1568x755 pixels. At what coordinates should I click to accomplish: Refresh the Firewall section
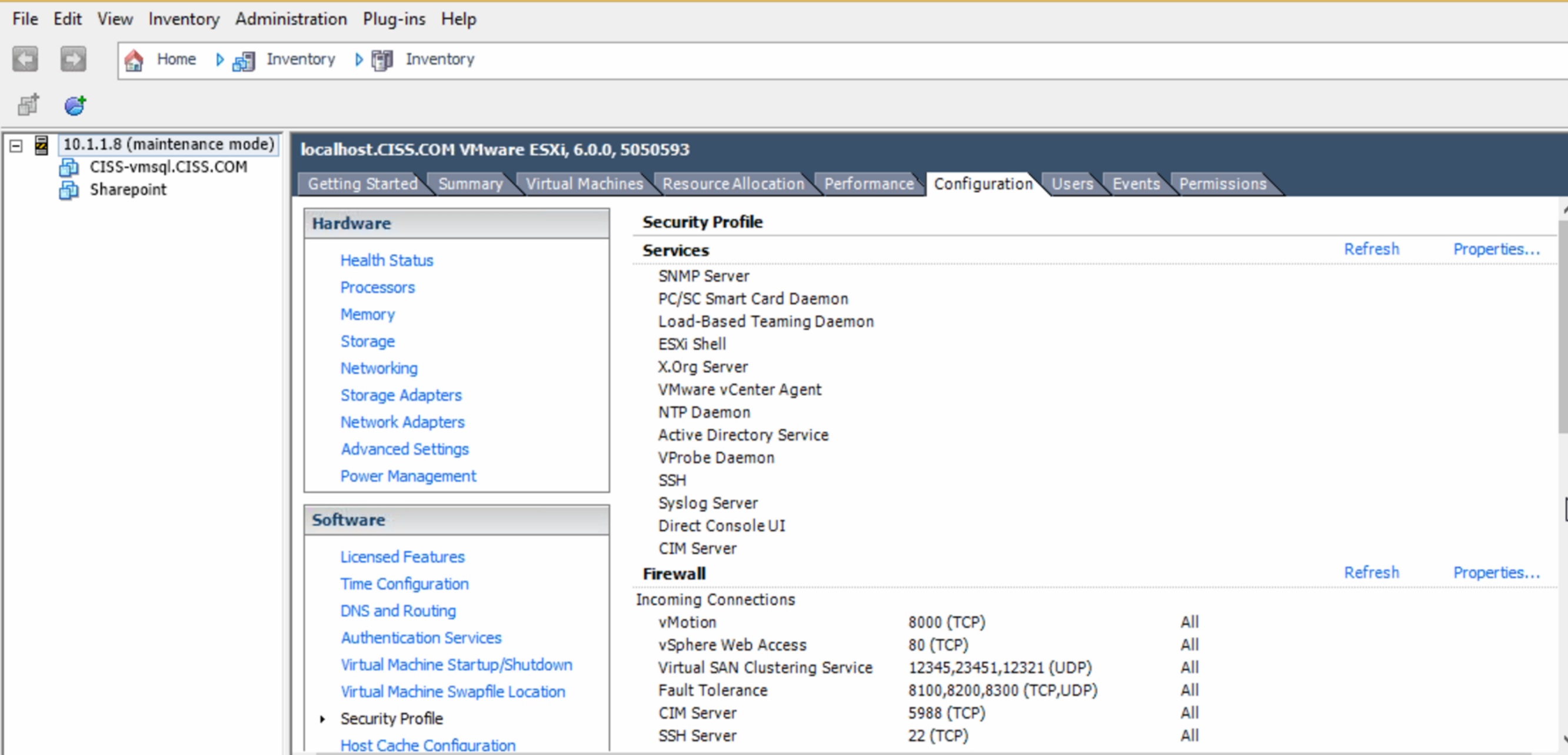pos(1371,573)
